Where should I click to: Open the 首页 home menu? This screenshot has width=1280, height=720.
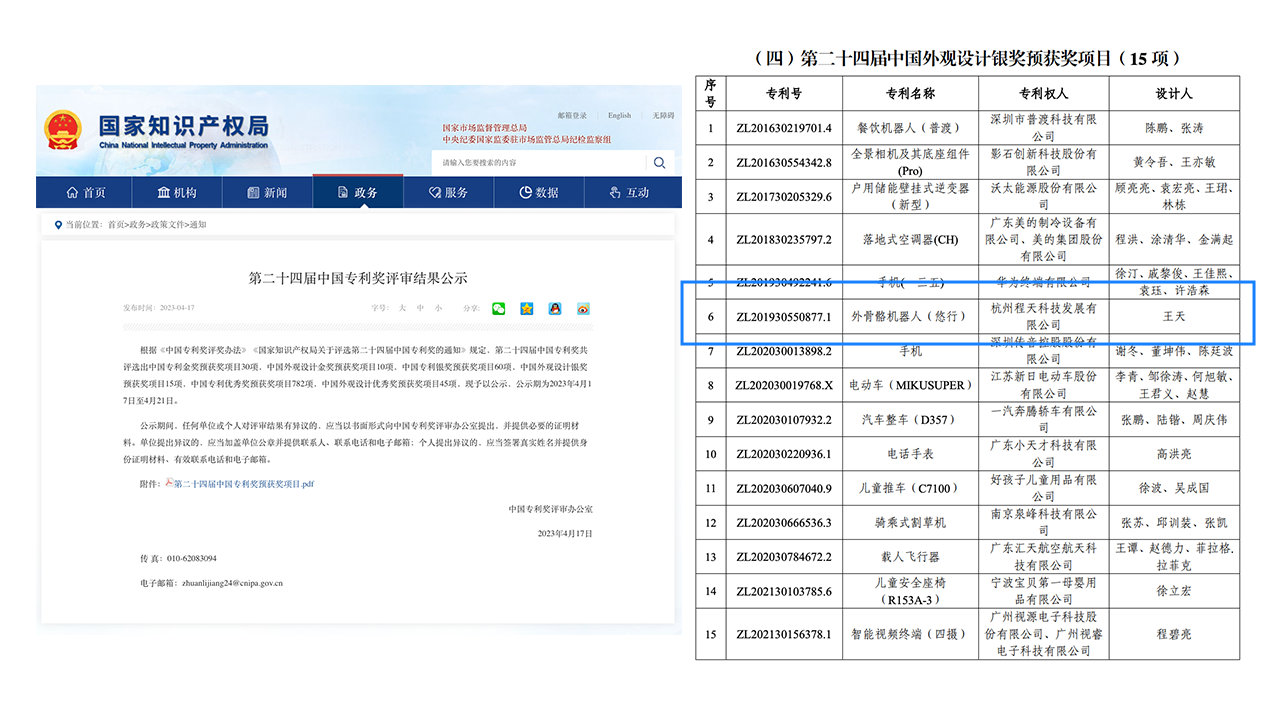(x=86, y=192)
